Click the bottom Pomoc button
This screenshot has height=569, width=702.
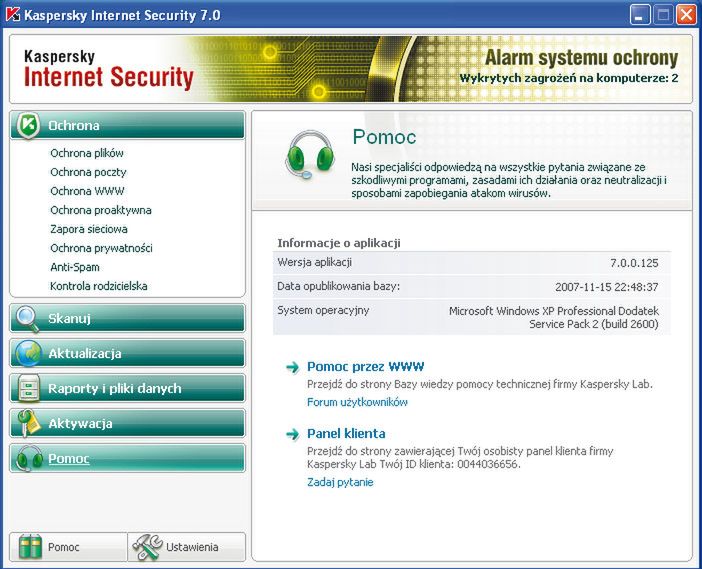[68, 547]
